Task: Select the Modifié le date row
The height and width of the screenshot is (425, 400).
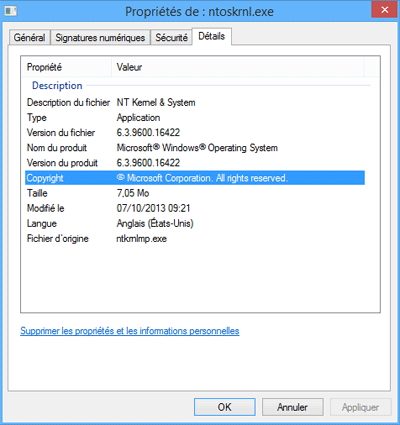Action: [x=195, y=208]
